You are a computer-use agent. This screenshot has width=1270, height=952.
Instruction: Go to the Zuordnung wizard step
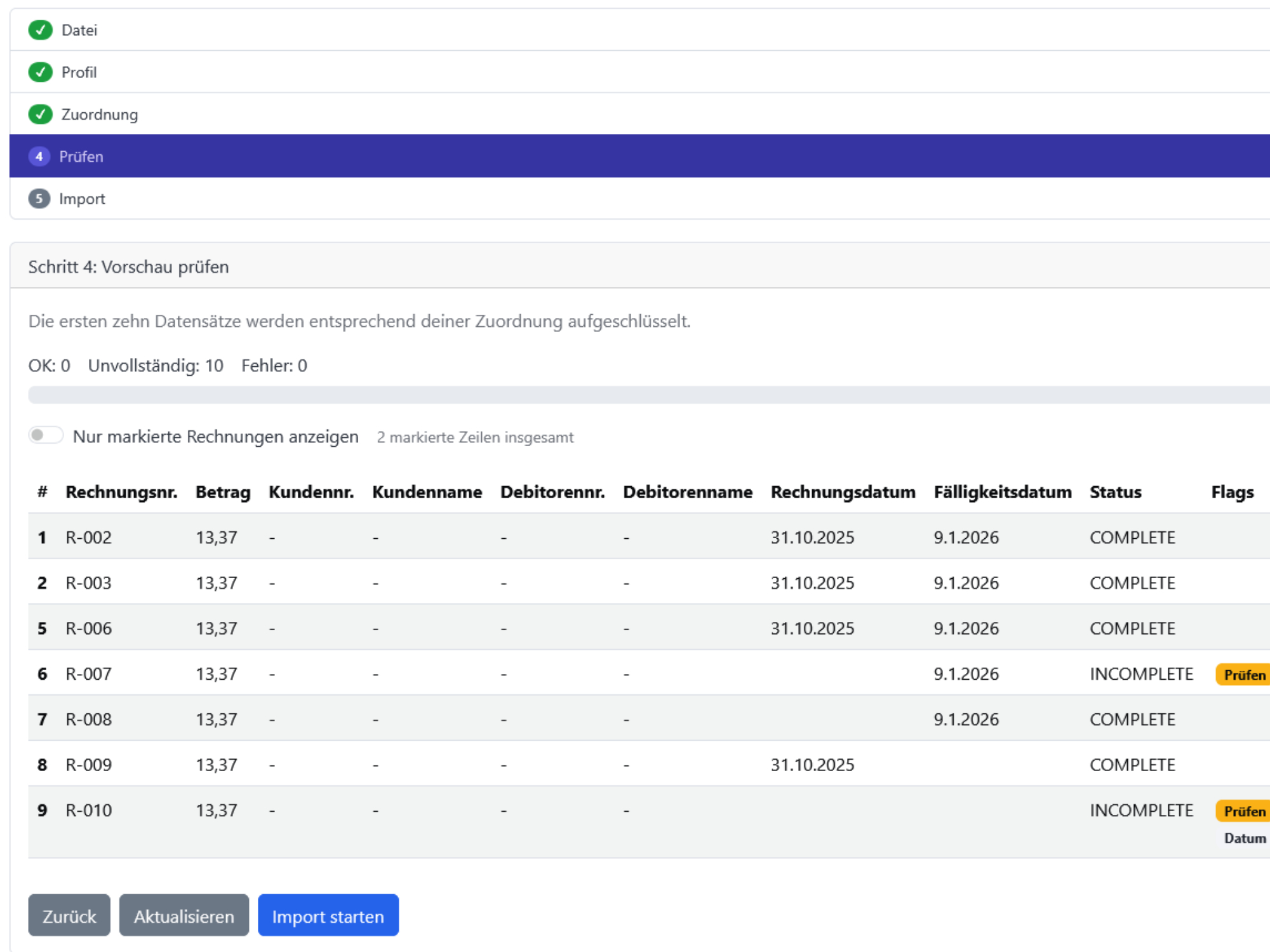point(639,114)
